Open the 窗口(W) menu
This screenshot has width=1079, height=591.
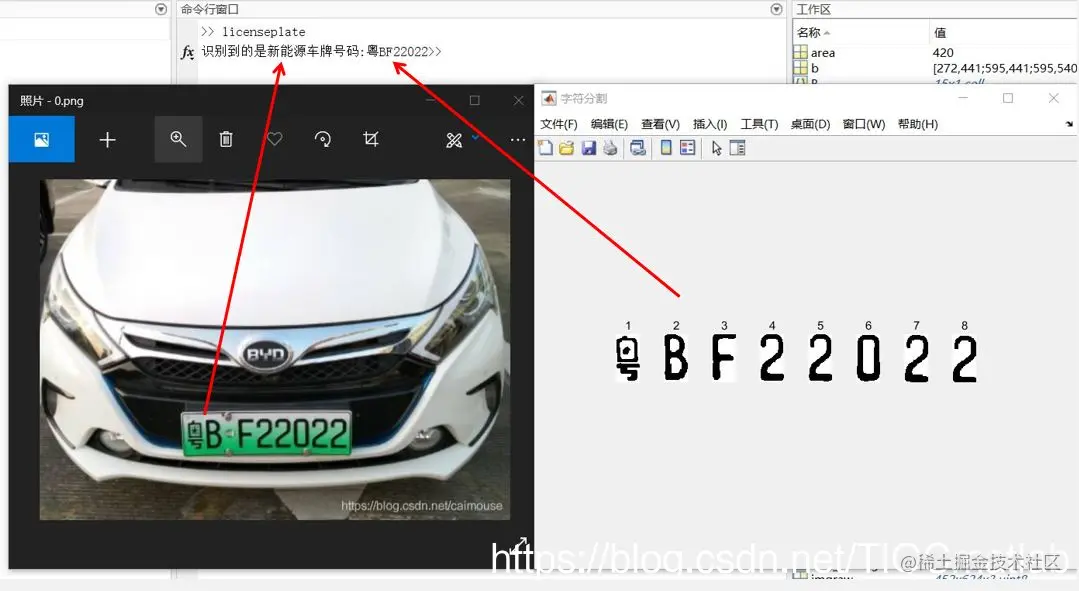(864, 125)
